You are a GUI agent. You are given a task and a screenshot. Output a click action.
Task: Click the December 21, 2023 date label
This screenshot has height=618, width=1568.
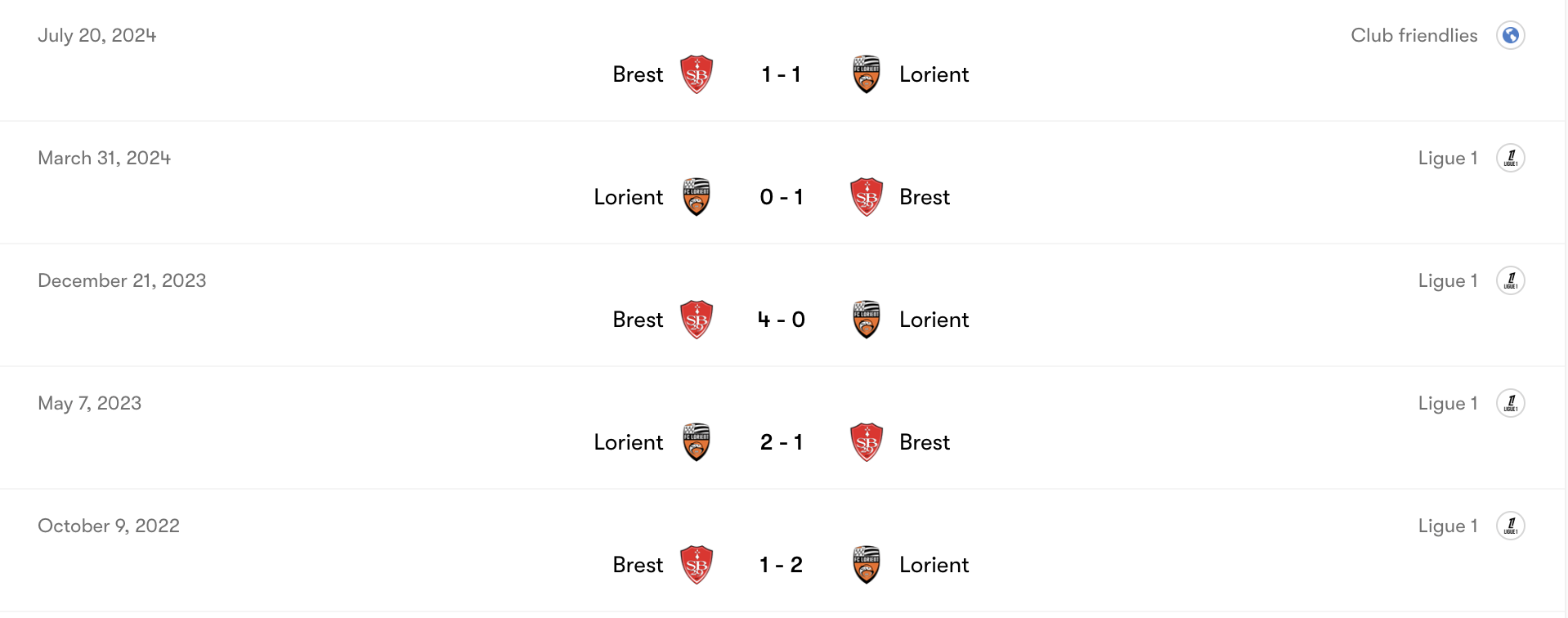(122, 280)
